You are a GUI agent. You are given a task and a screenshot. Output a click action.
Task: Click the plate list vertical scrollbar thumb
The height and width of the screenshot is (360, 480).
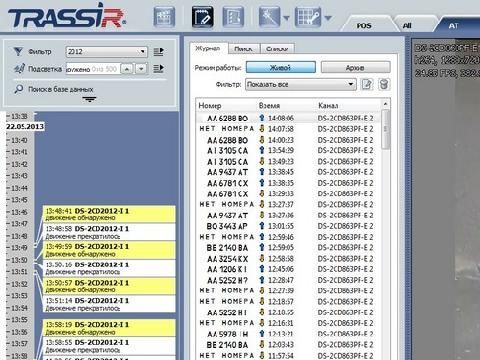click(x=385, y=129)
